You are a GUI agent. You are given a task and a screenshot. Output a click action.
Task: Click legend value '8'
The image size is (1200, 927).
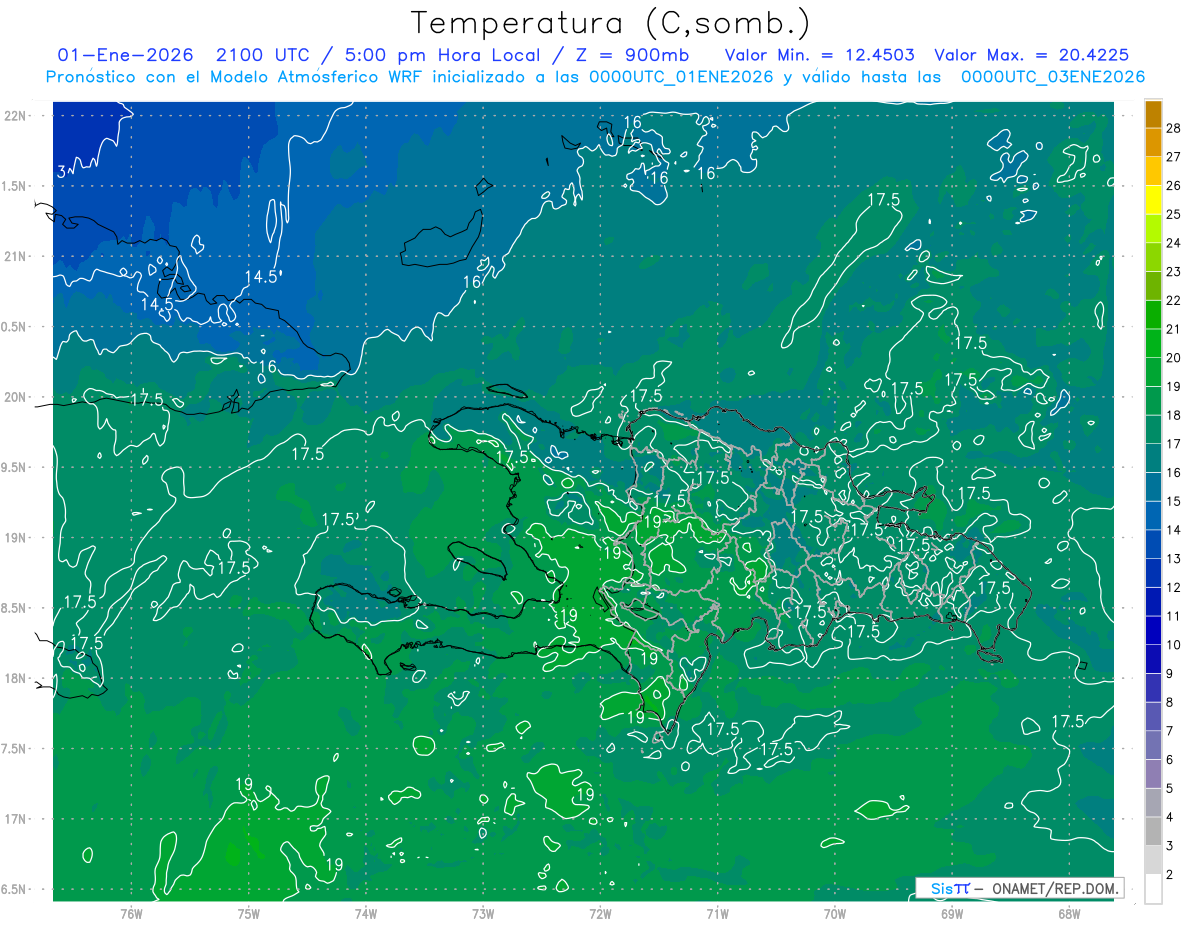tap(1171, 702)
